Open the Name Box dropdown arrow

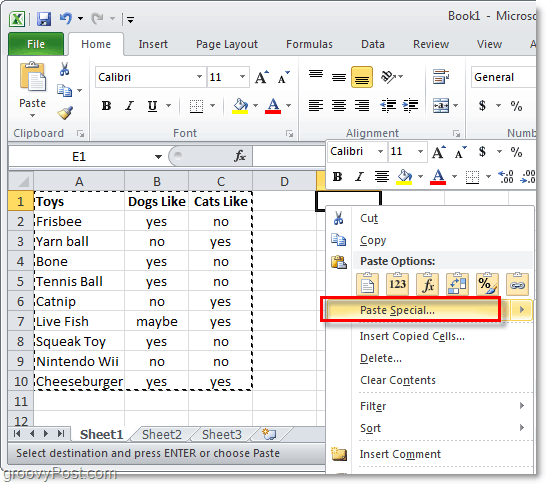pos(158,157)
